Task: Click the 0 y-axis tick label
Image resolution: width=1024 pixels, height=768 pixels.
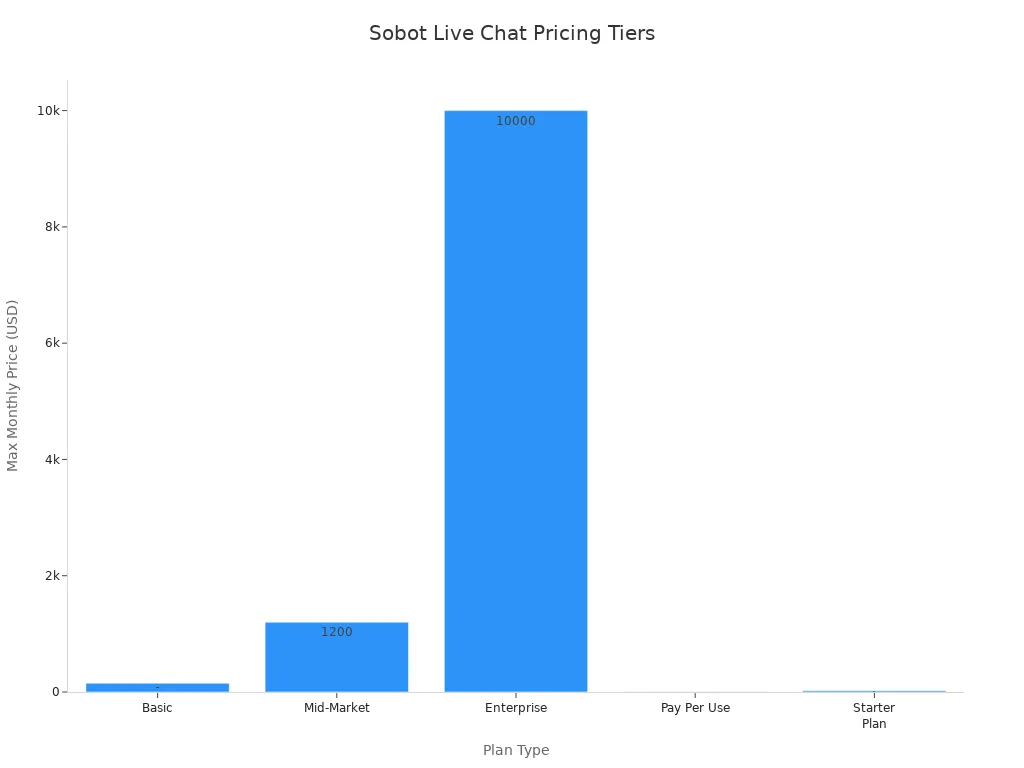Action: click(56, 692)
